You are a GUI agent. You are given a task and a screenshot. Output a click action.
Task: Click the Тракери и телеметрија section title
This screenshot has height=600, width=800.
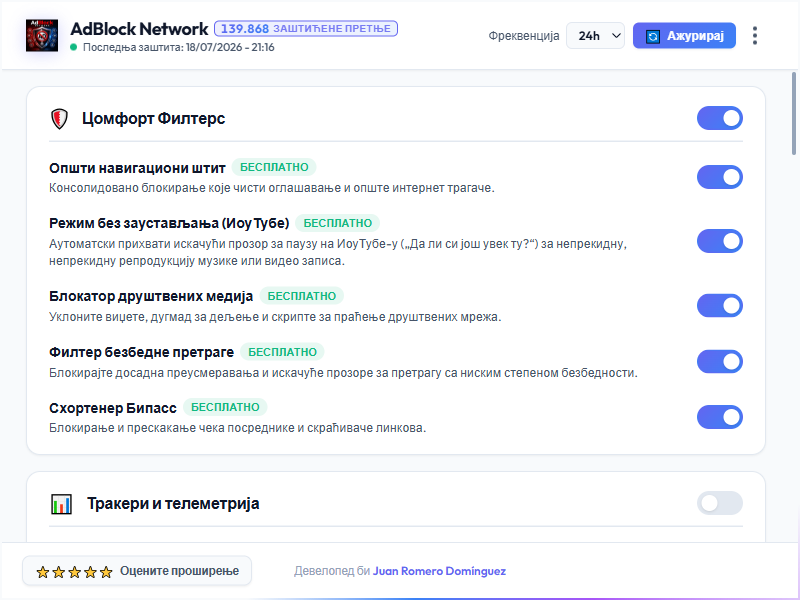[173, 504]
